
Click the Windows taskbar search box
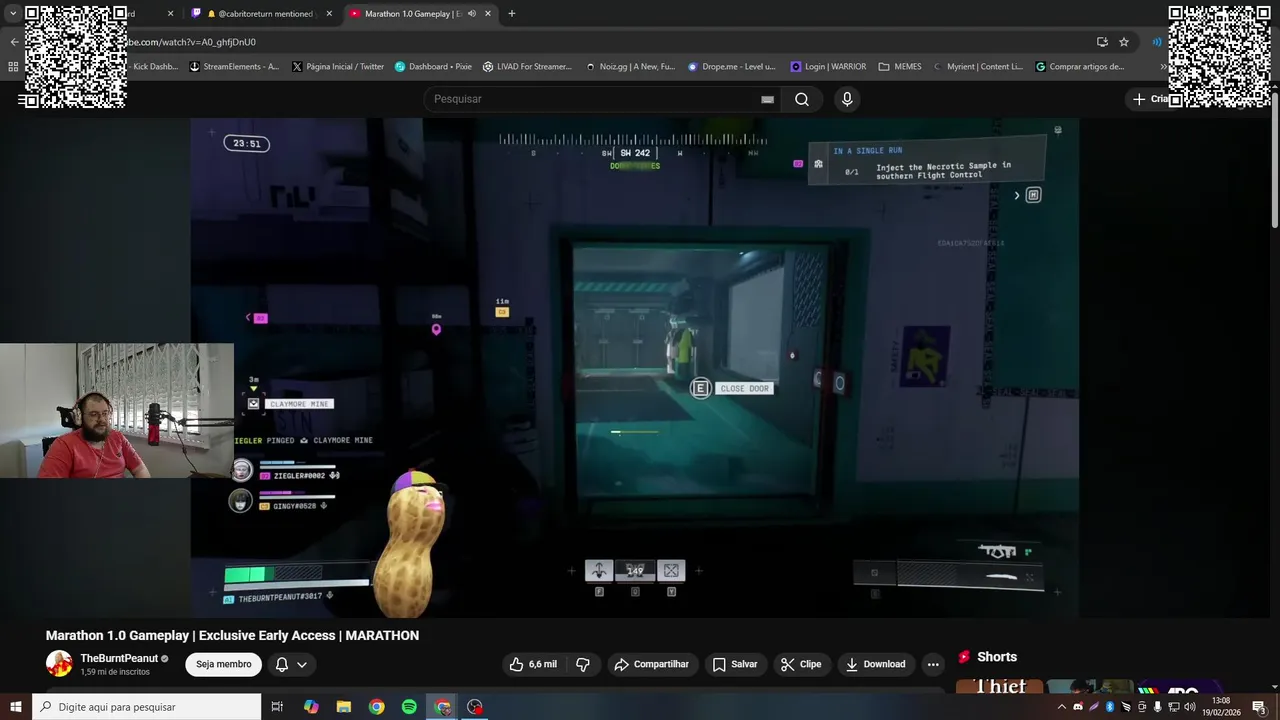[146, 707]
